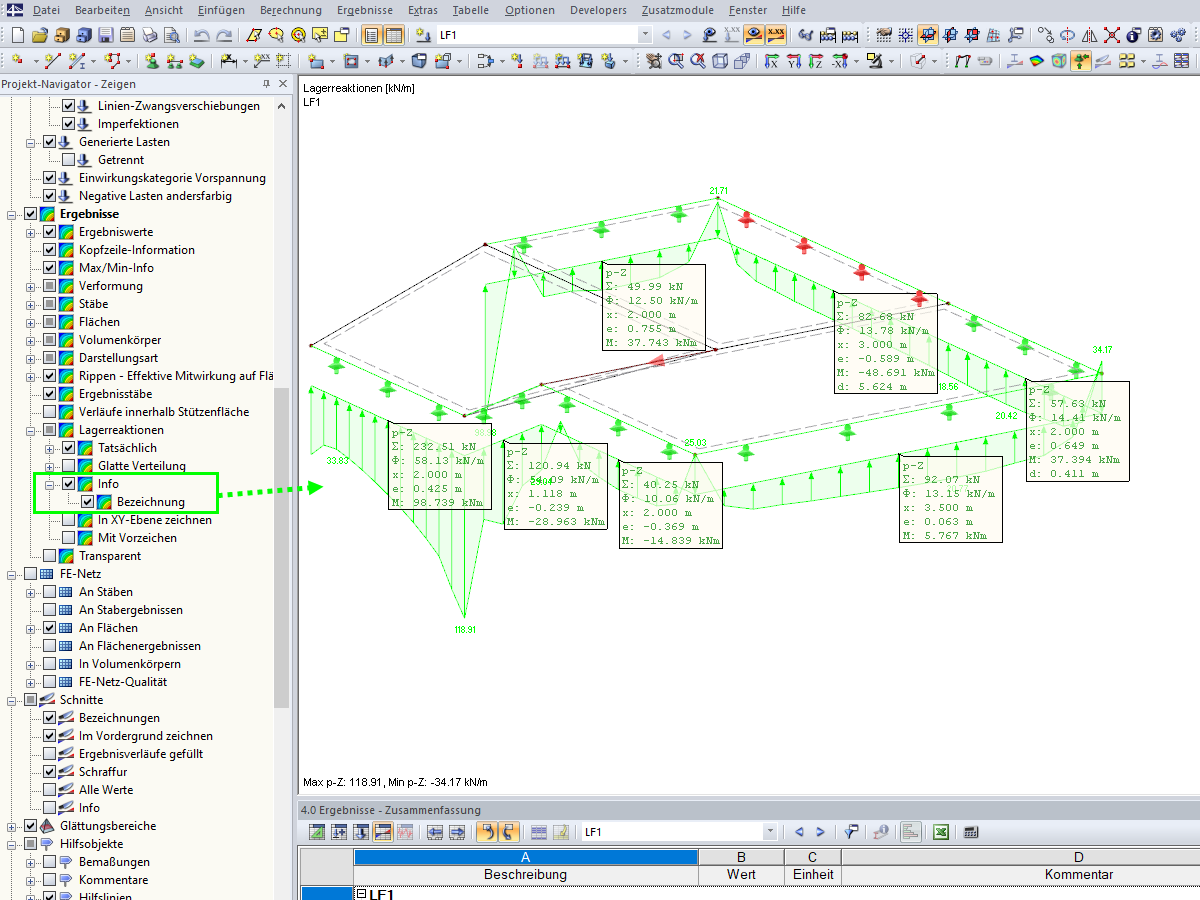Viewport: 1200px width, 900px height.
Task: Open a file using the folder icon
Action: pyautogui.click(x=40, y=35)
